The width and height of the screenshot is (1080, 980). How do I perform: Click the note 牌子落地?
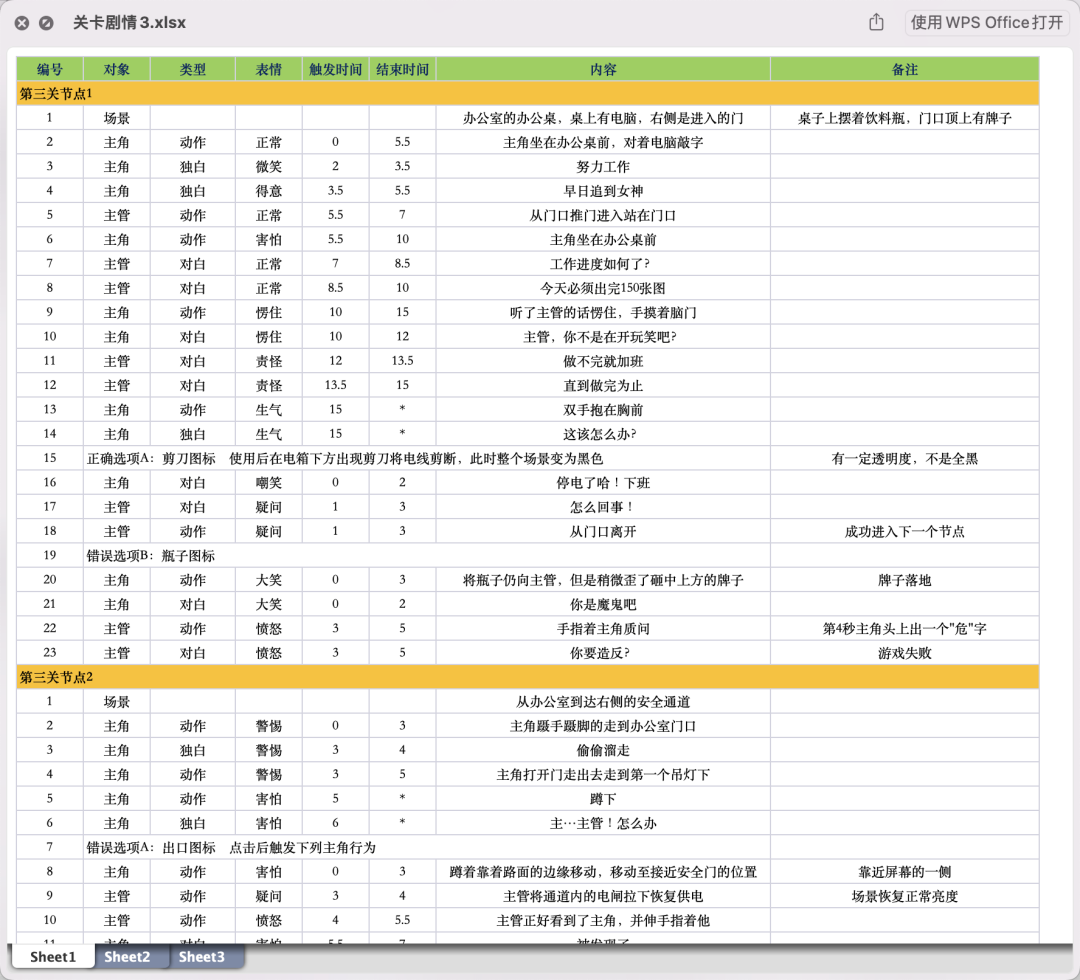tap(904, 580)
